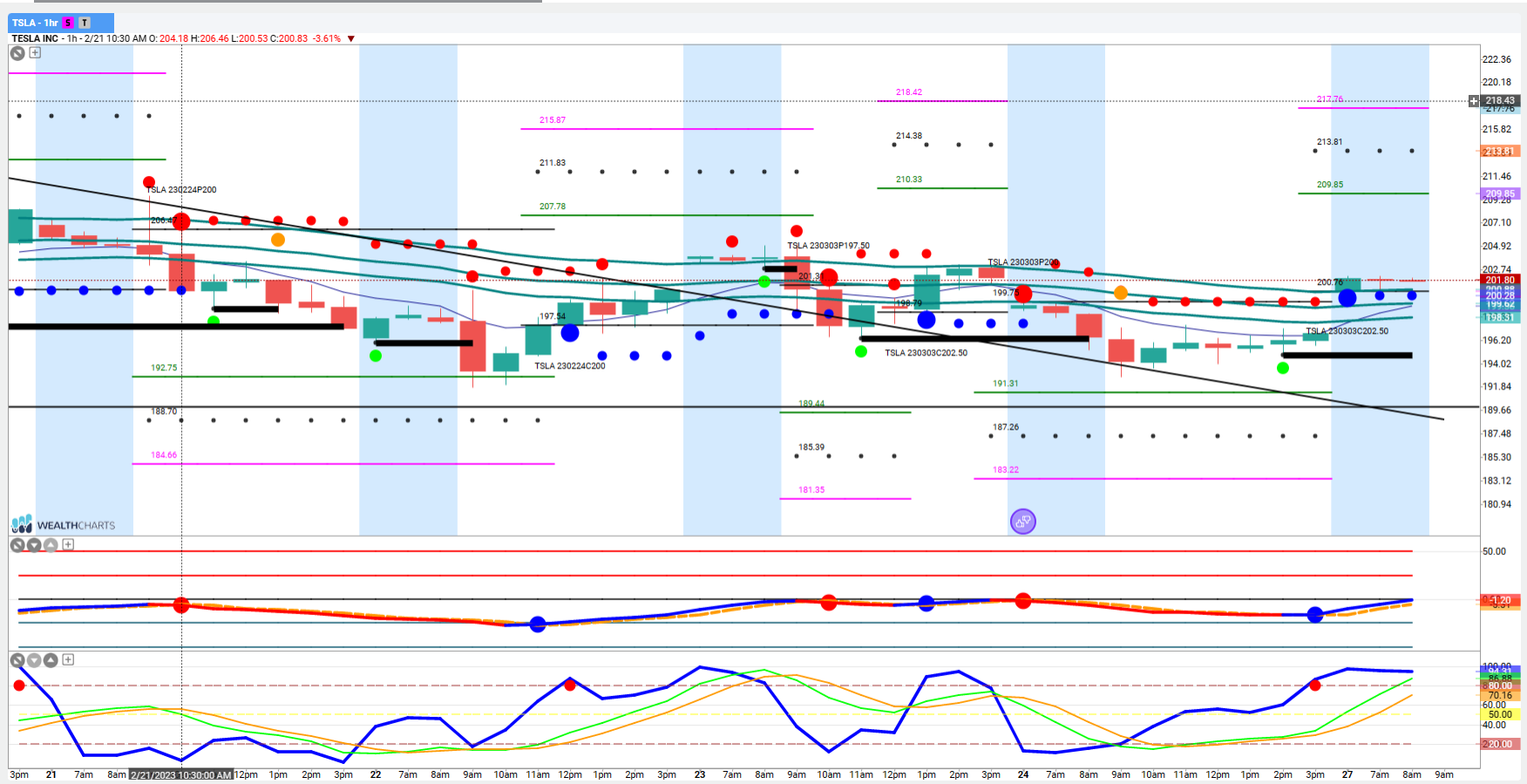Click the TSLA 230303P200 option label
The height and width of the screenshot is (784, 1527).
1022,262
